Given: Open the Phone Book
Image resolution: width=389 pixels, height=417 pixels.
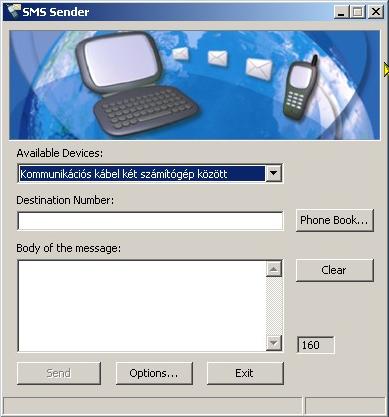Looking at the screenshot, I should [x=334, y=220].
